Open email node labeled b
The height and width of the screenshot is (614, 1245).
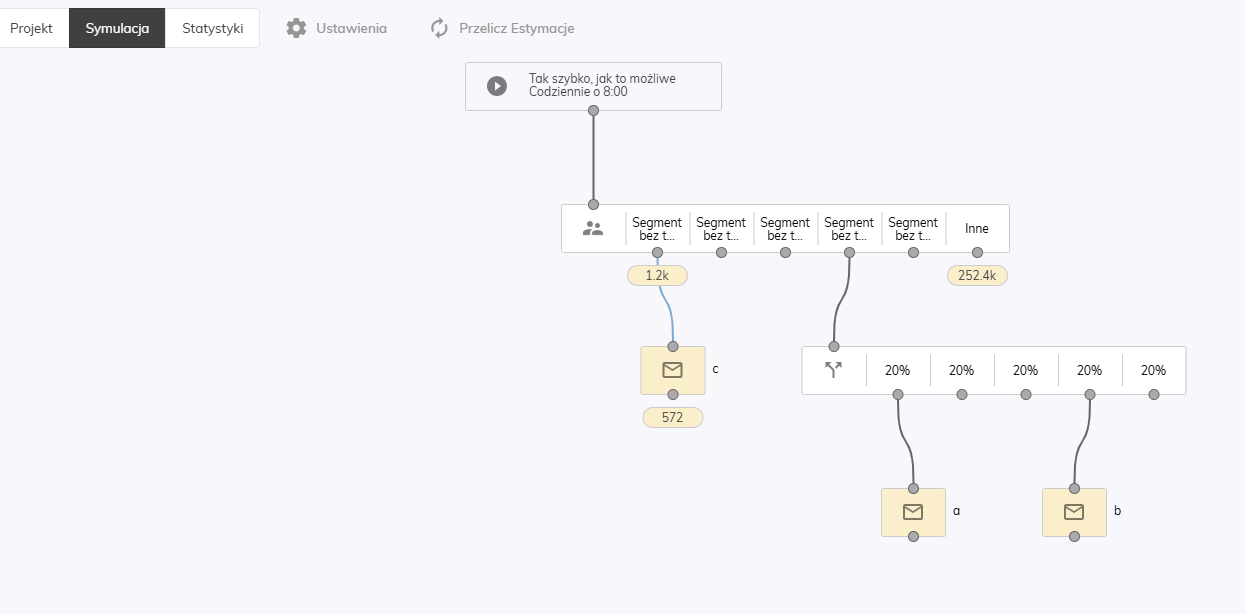[x=1074, y=512]
